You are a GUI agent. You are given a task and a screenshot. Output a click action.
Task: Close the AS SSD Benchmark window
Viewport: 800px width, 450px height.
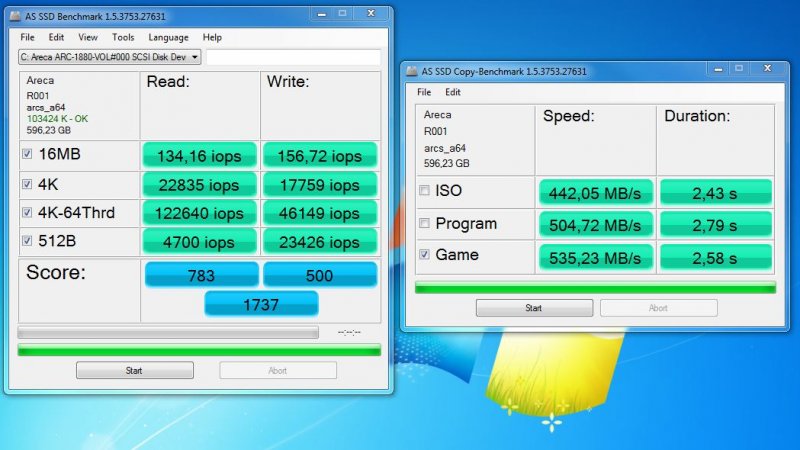(371, 14)
